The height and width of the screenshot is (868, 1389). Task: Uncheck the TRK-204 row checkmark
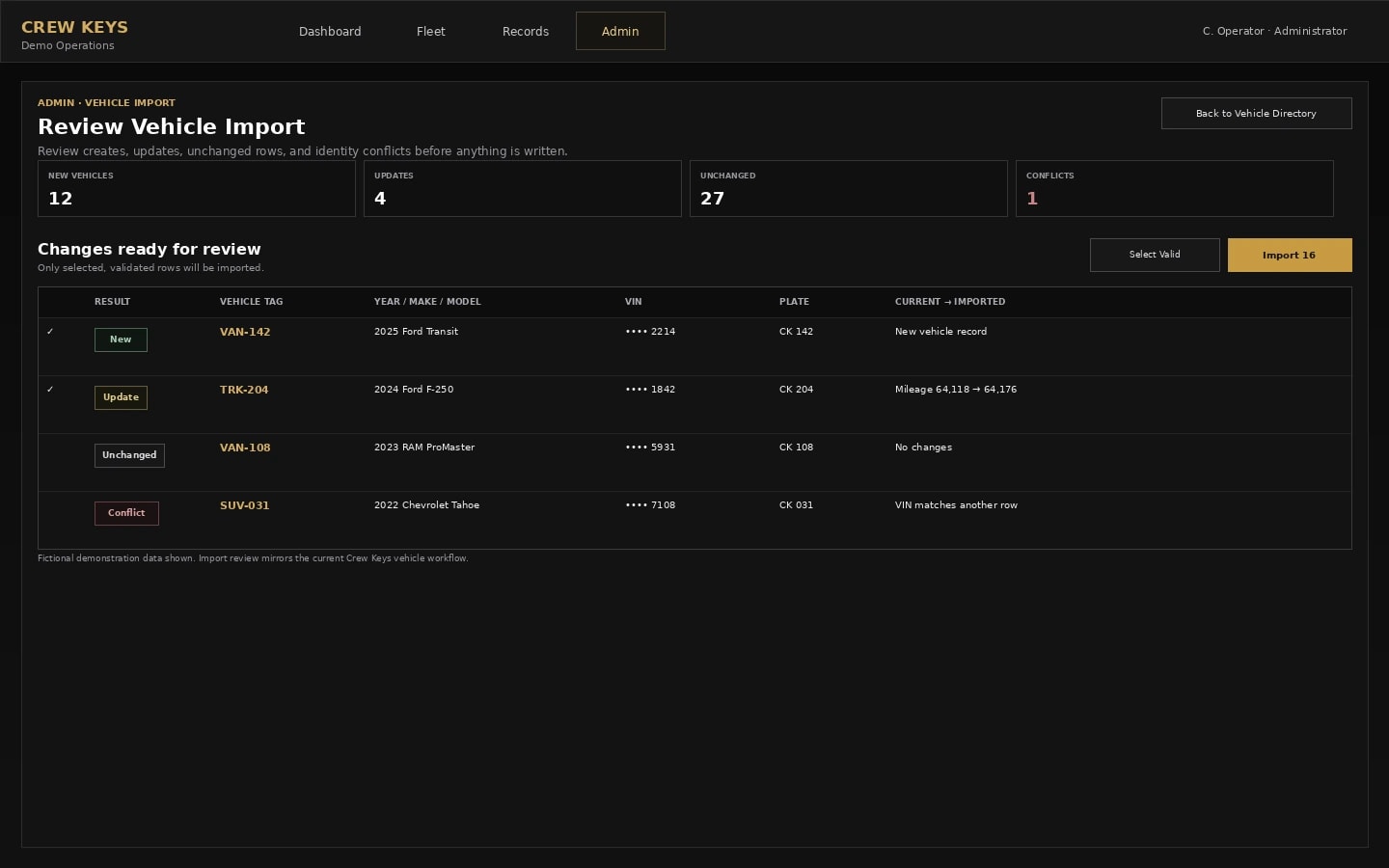pyautogui.click(x=50, y=390)
